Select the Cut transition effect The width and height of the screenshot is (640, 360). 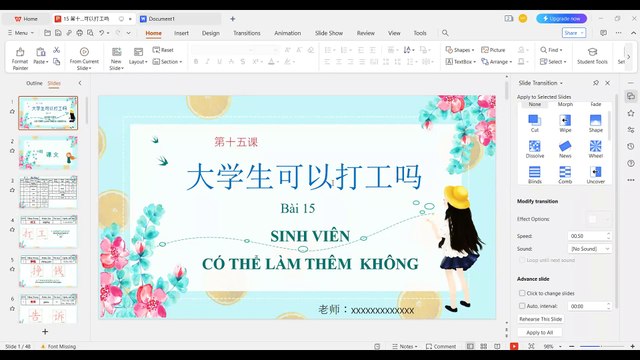pos(534,123)
